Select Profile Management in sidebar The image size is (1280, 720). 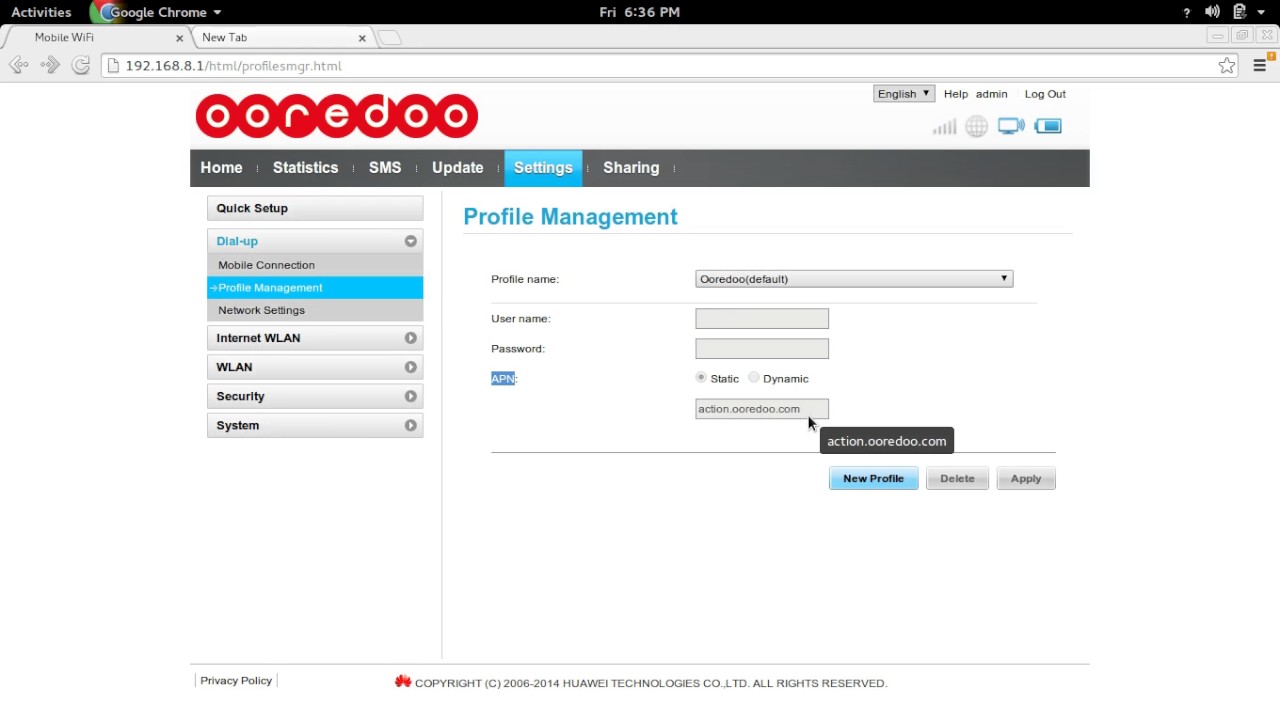[x=315, y=288]
